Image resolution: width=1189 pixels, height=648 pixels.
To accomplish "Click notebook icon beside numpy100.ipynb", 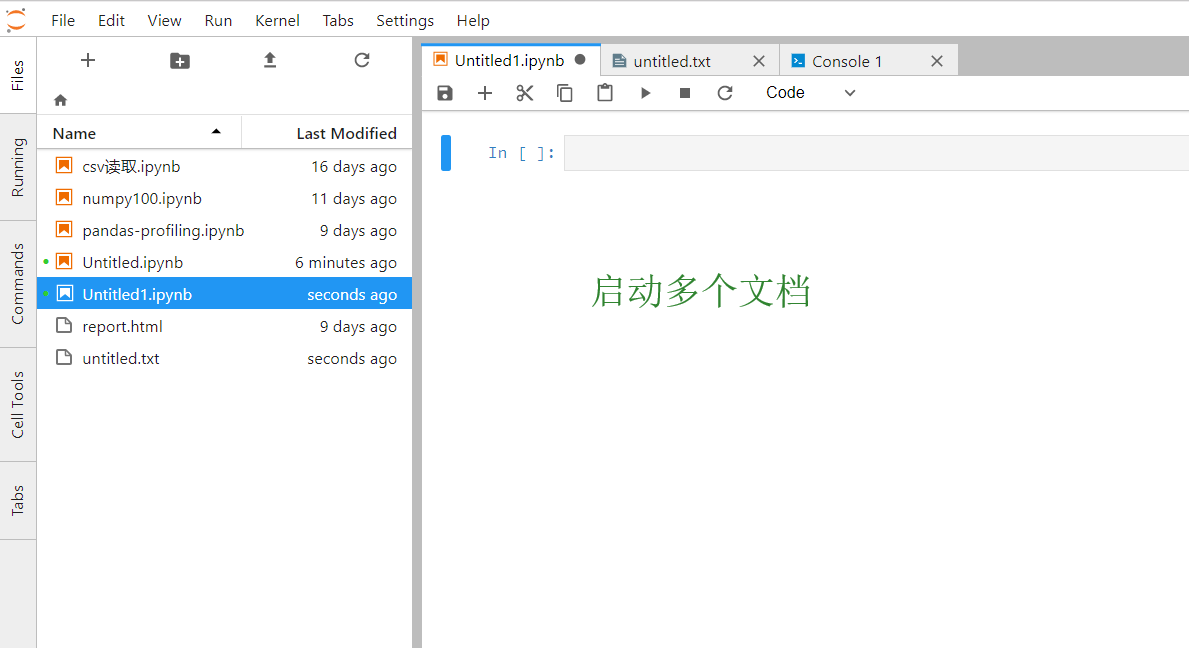I will point(64,198).
